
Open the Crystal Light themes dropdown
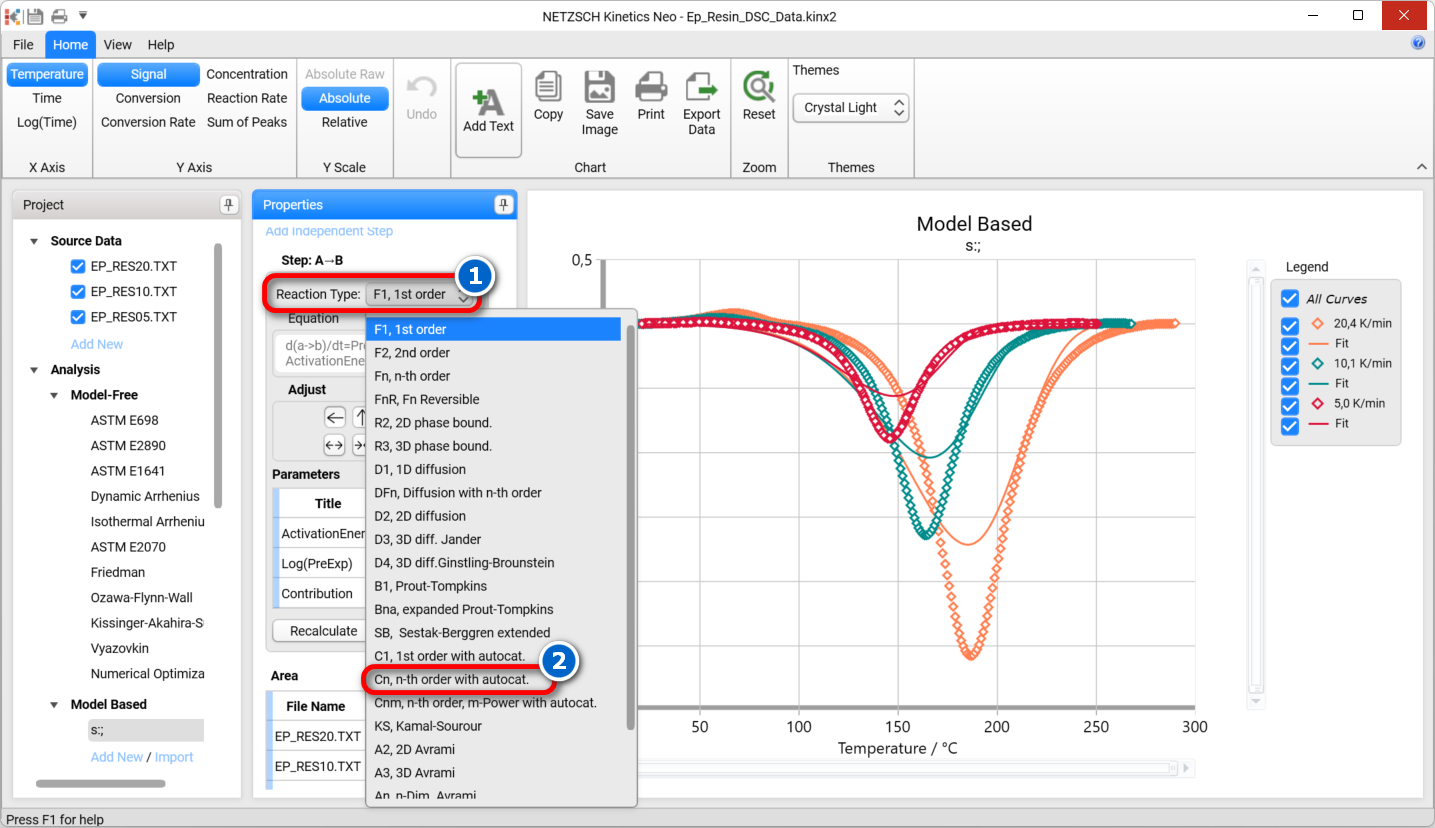[x=850, y=108]
